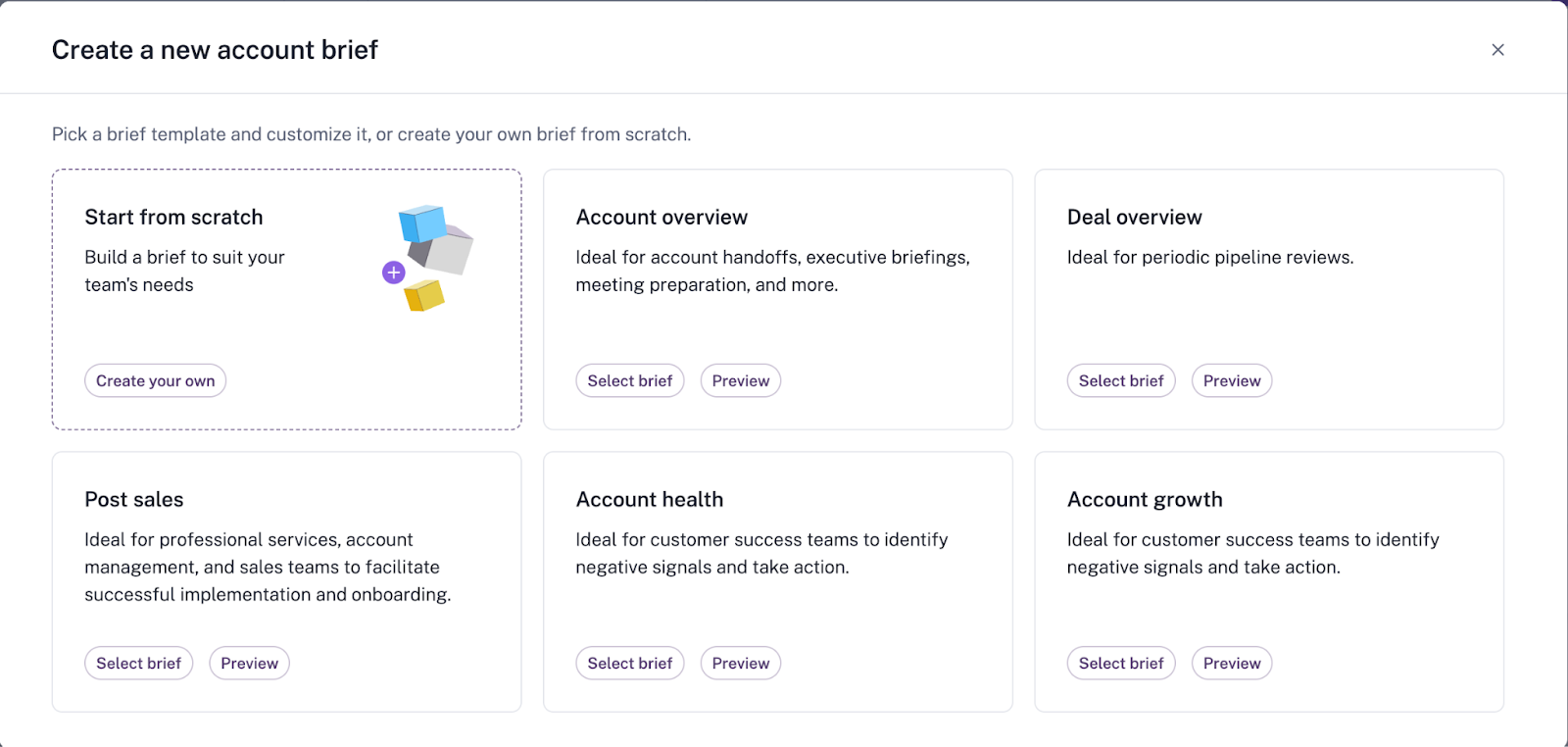
Task: Select brief for Account health template
Action: [629, 663]
